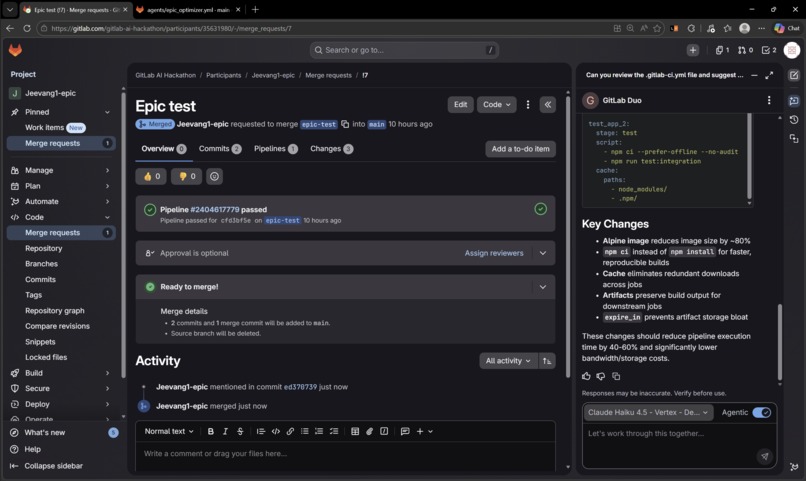Expand the approval section chevron
806x481 pixels.
[542, 253]
